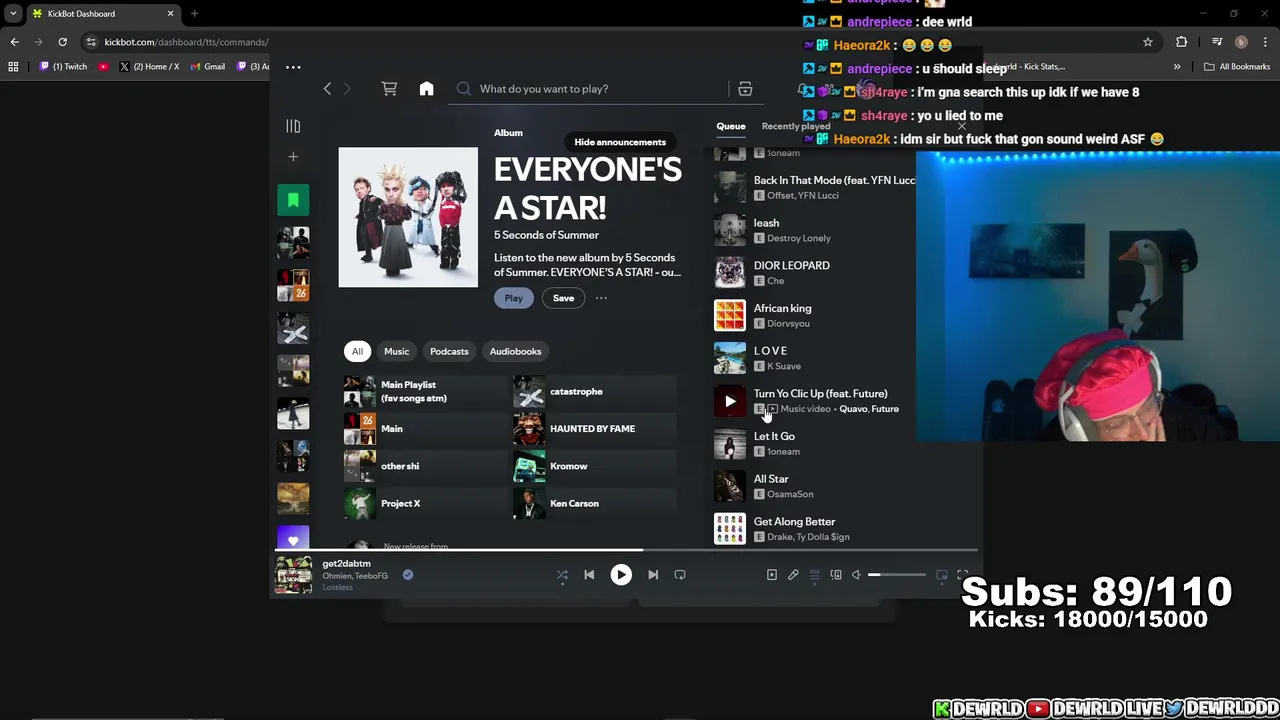1280x720 pixels.
Task: Collapse Your Library sidebar icon
Action: (293, 126)
